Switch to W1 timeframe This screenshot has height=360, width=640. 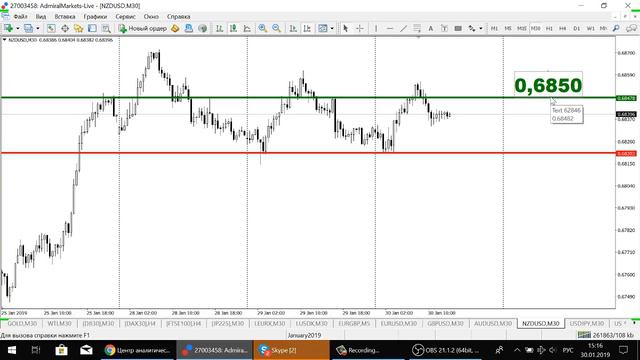coord(590,29)
